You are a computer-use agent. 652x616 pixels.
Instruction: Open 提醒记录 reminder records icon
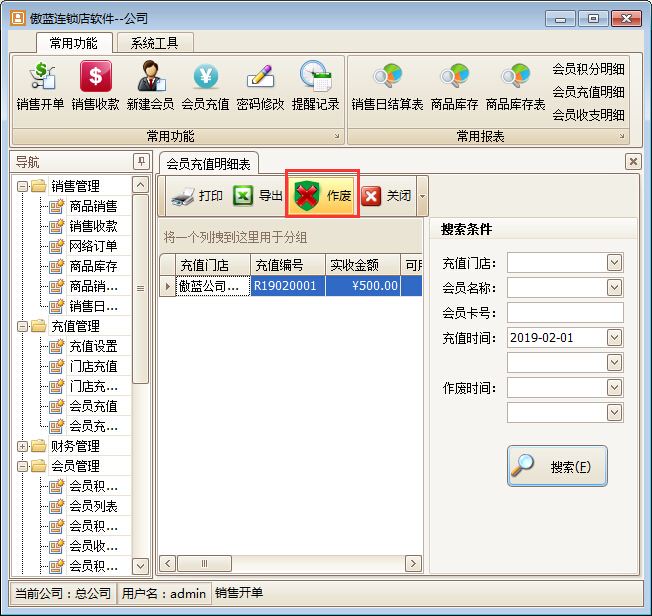coord(316,86)
